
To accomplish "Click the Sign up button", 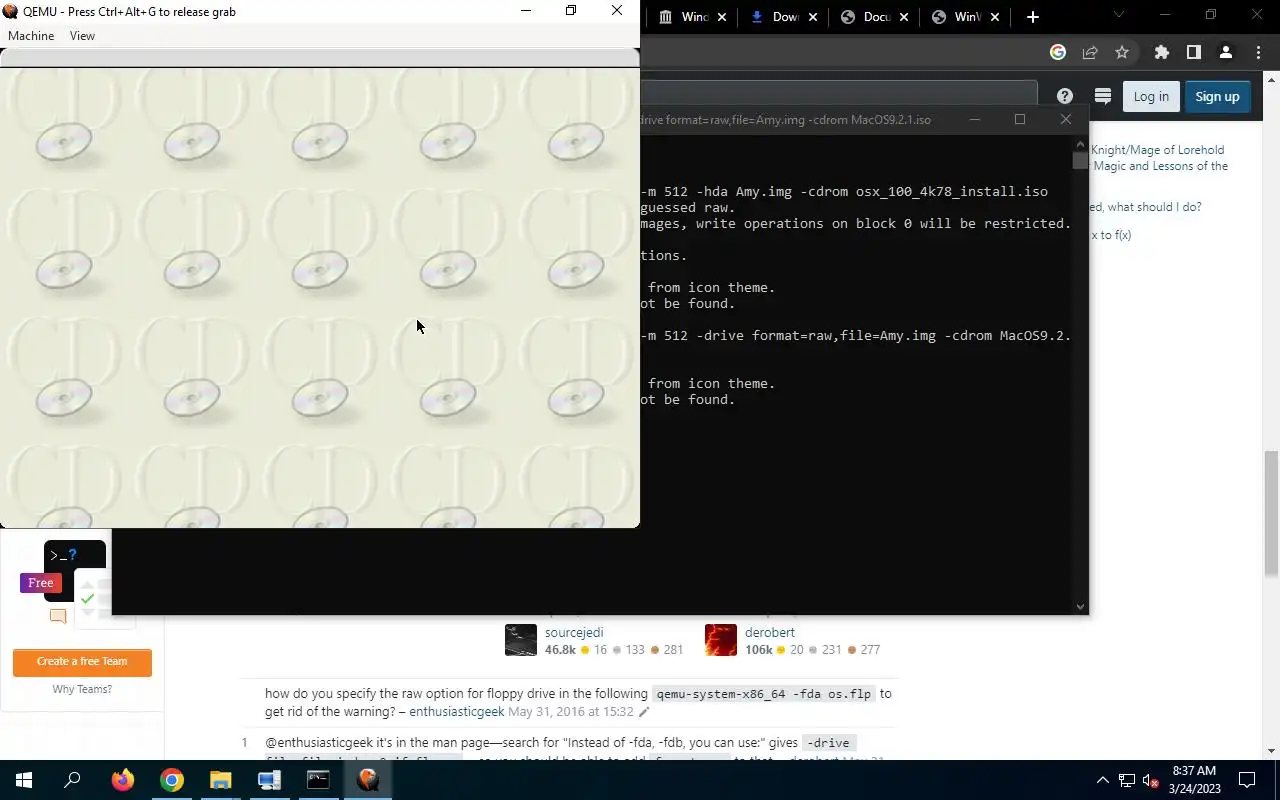I will (1217, 96).
